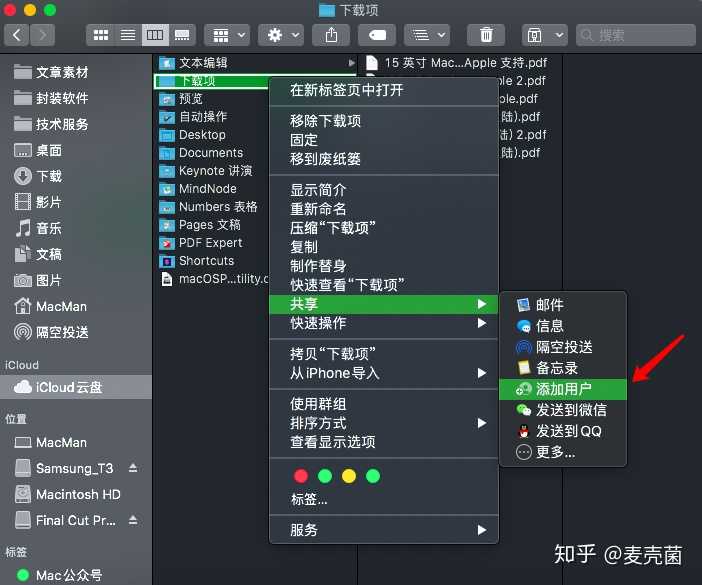Select 文稿 in the sidebar
The height and width of the screenshot is (585, 702).
[38, 254]
